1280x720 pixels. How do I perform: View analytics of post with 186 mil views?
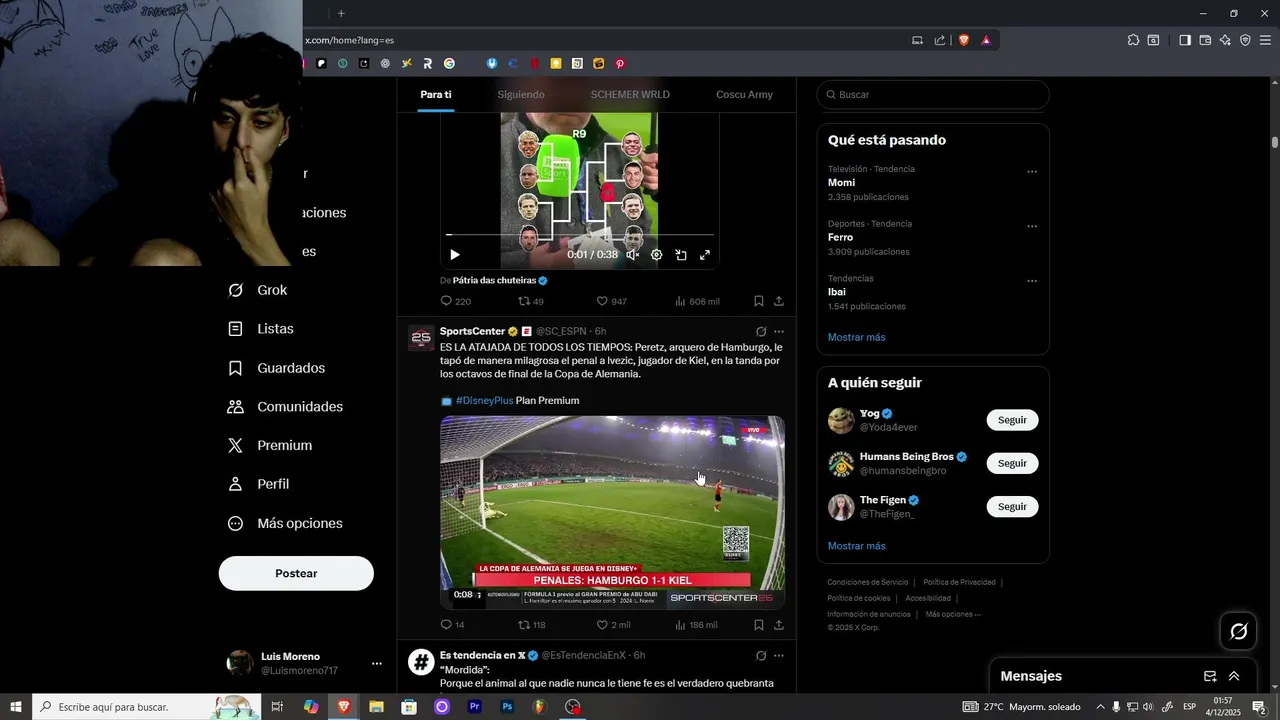pyautogui.click(x=696, y=625)
